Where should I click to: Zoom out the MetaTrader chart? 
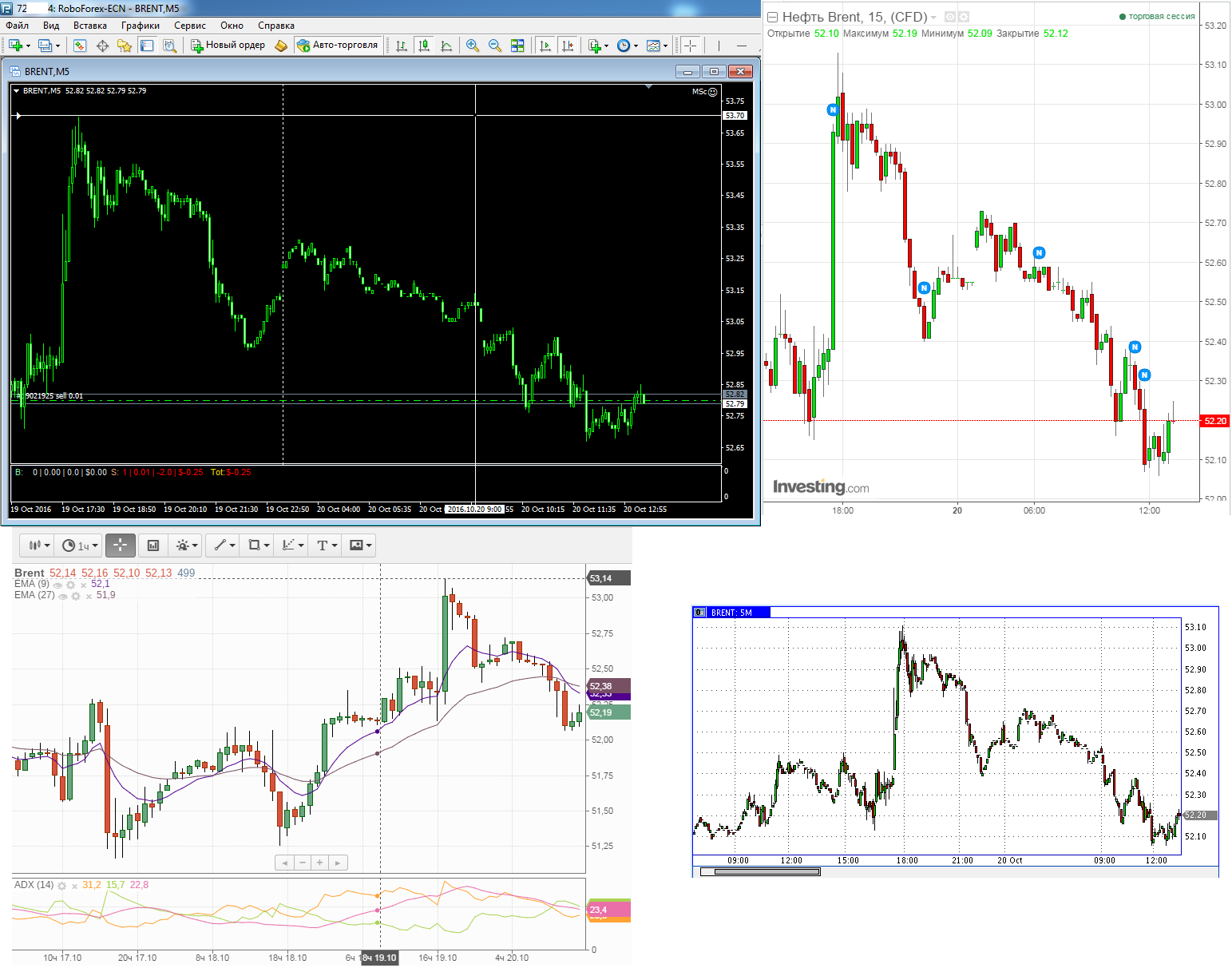pyautogui.click(x=495, y=46)
